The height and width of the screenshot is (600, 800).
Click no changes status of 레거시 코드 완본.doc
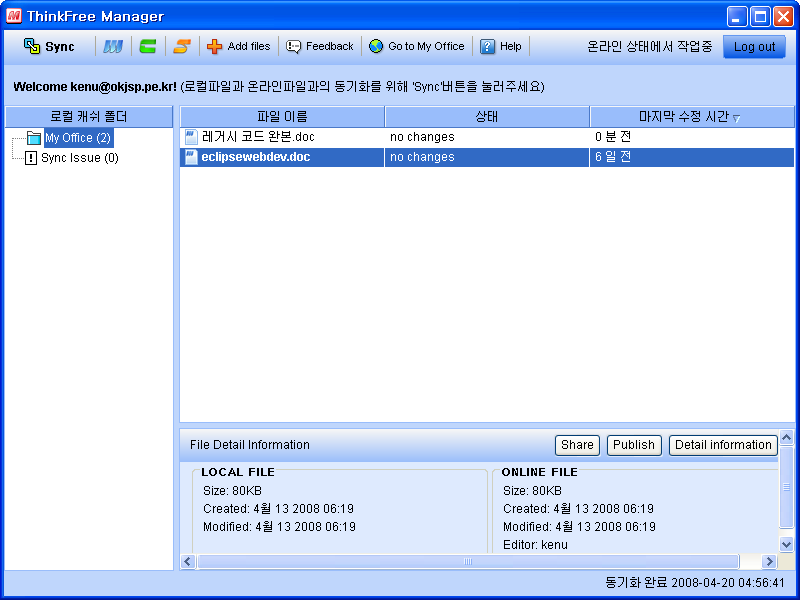pyautogui.click(x=422, y=137)
